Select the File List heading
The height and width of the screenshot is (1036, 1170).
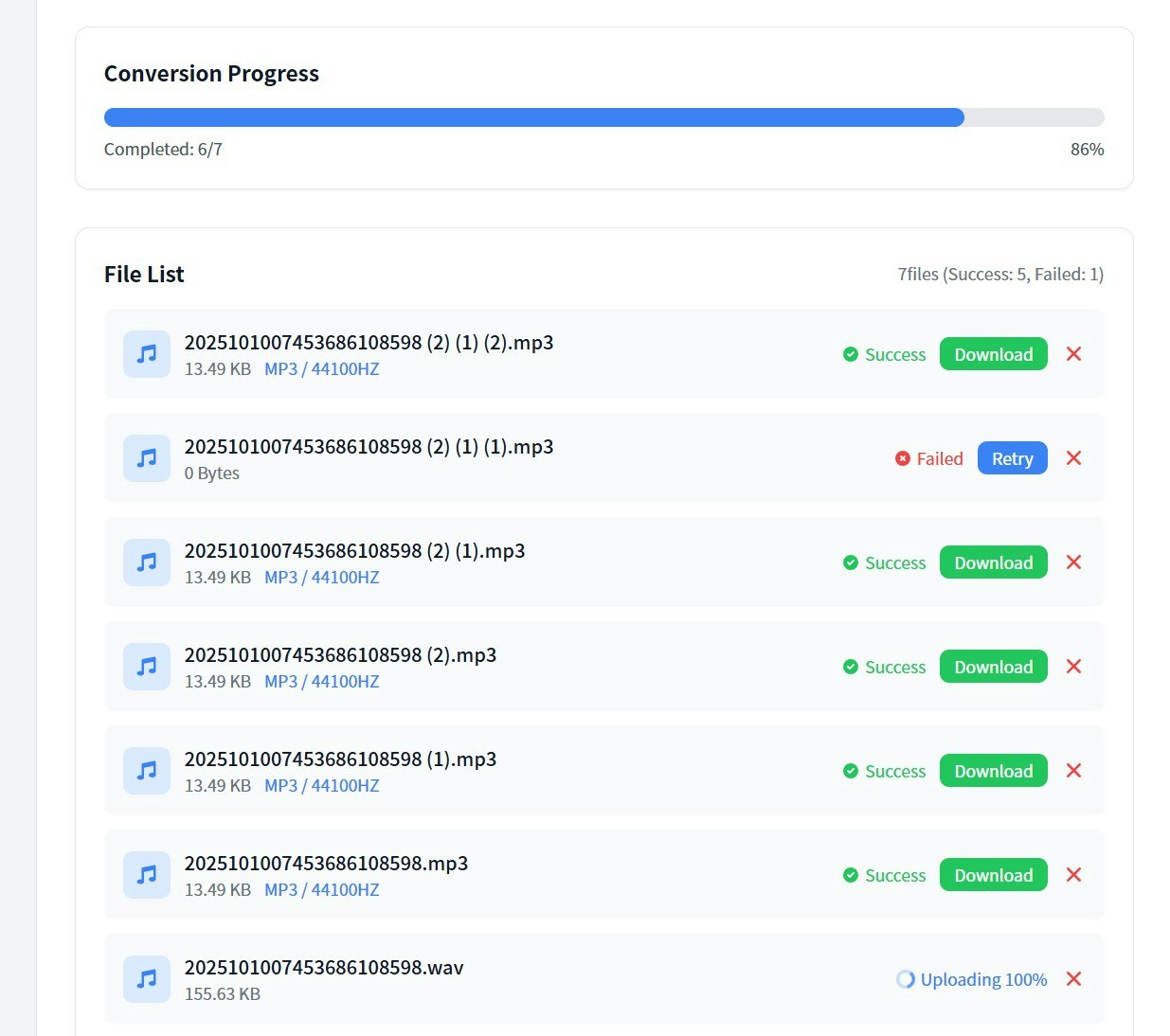[x=144, y=274]
